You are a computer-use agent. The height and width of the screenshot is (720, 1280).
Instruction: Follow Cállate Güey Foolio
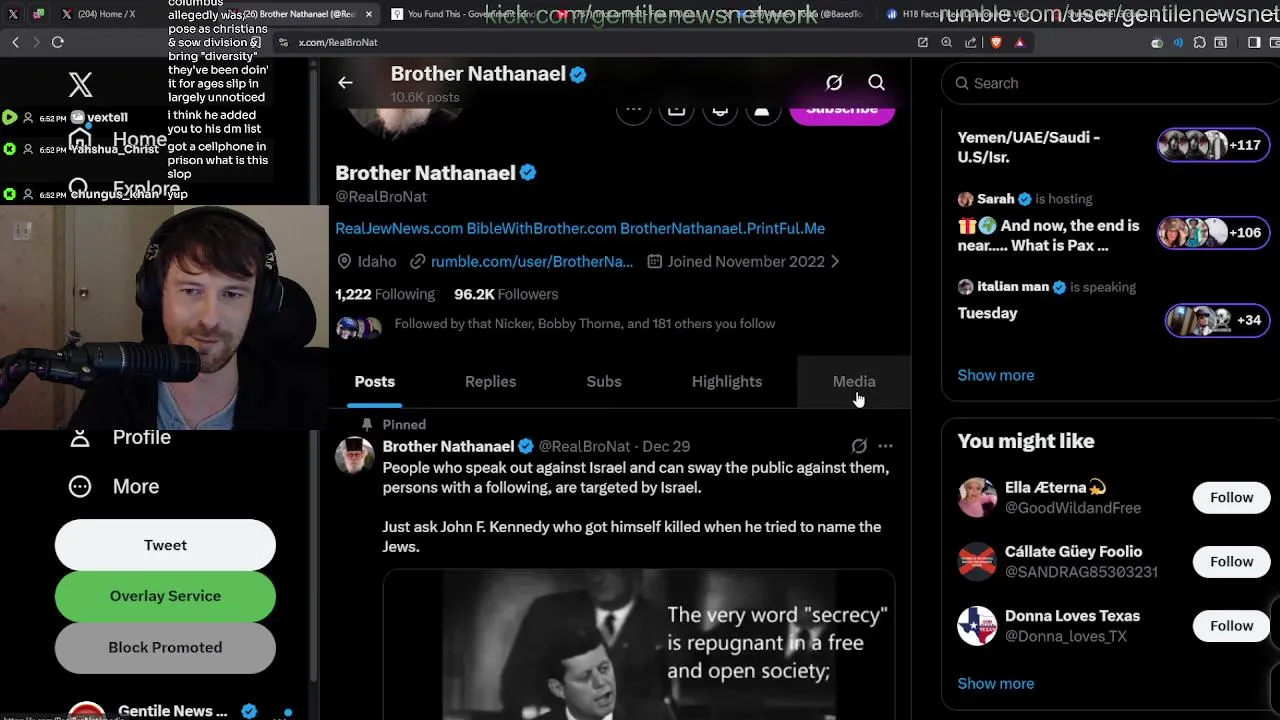(1231, 561)
